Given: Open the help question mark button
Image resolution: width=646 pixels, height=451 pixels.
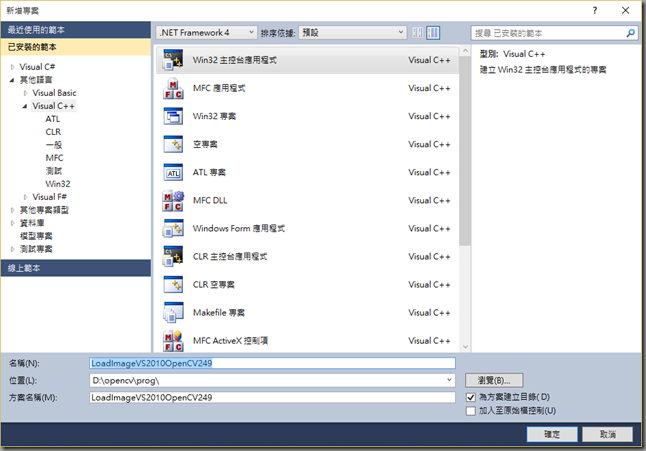Looking at the screenshot, I should (595, 10).
